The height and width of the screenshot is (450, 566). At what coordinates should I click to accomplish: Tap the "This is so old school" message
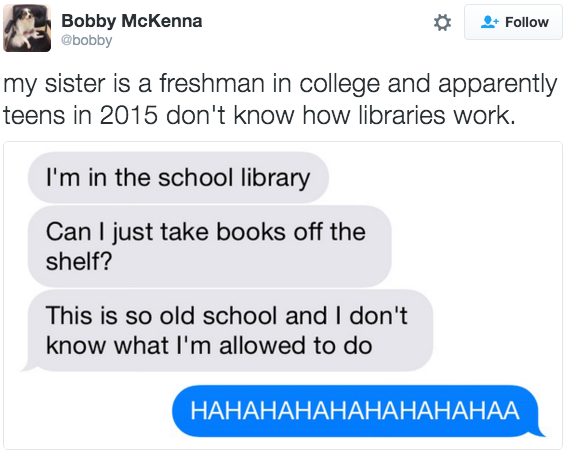click(230, 331)
